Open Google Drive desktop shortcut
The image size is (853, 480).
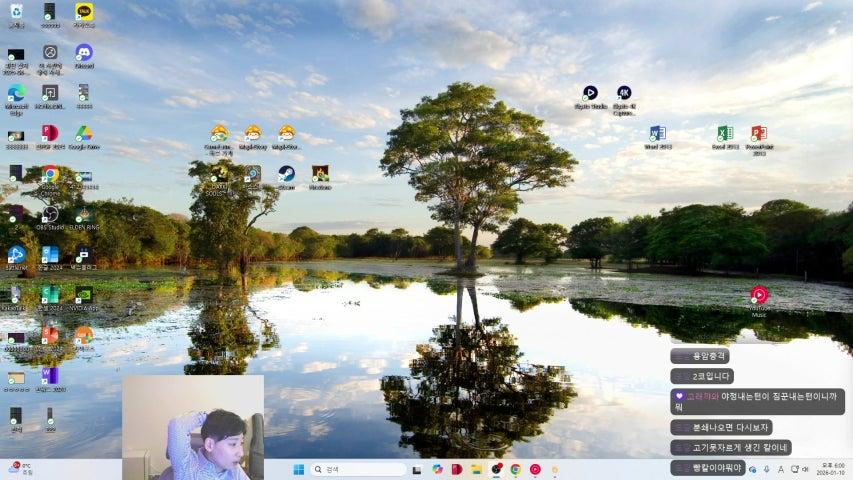click(84, 137)
